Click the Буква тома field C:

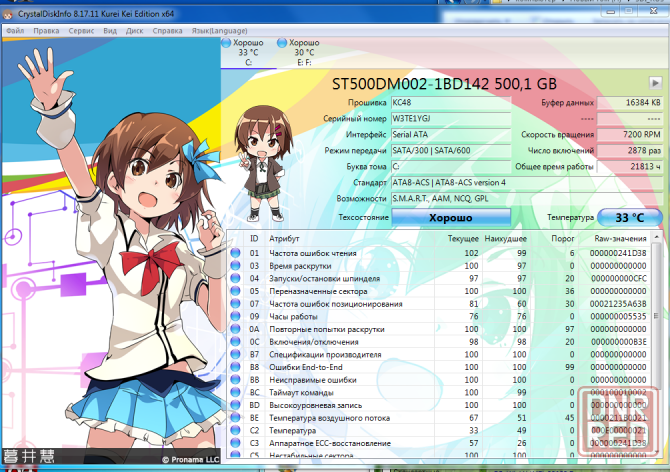[x=451, y=167]
